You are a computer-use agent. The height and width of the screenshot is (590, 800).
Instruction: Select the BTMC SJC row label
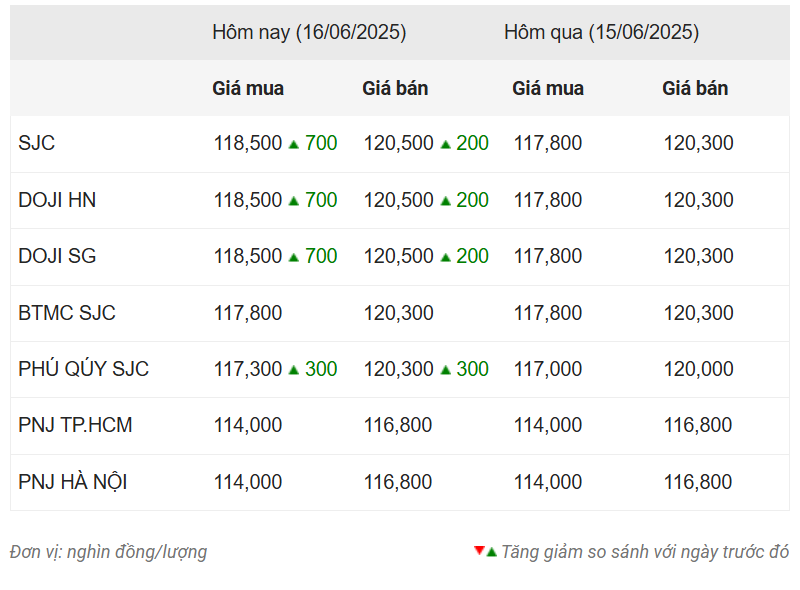click(x=67, y=313)
